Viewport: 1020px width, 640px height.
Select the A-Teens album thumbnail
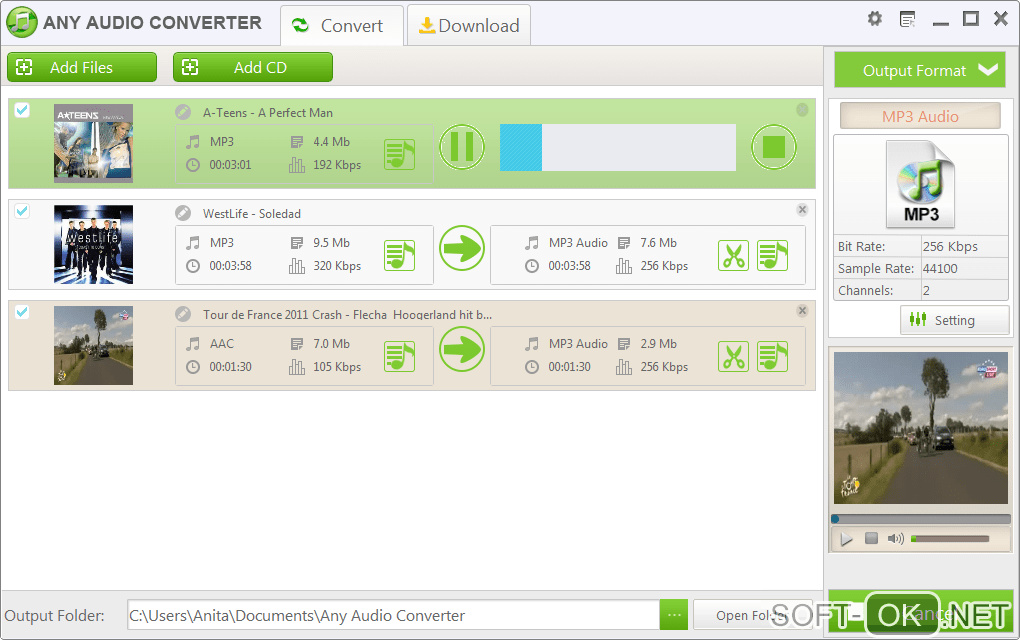tap(93, 143)
